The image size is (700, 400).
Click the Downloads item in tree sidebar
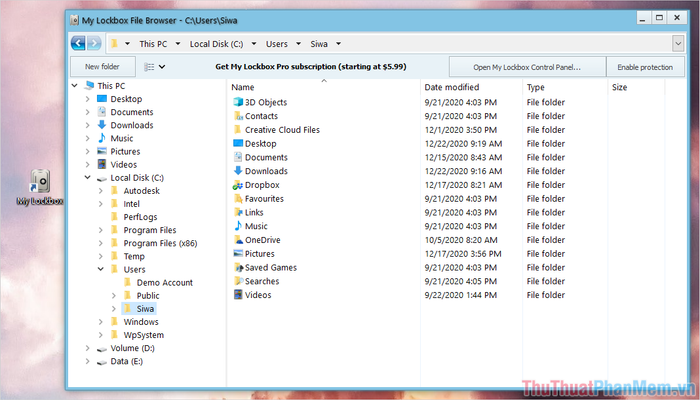click(x=132, y=125)
